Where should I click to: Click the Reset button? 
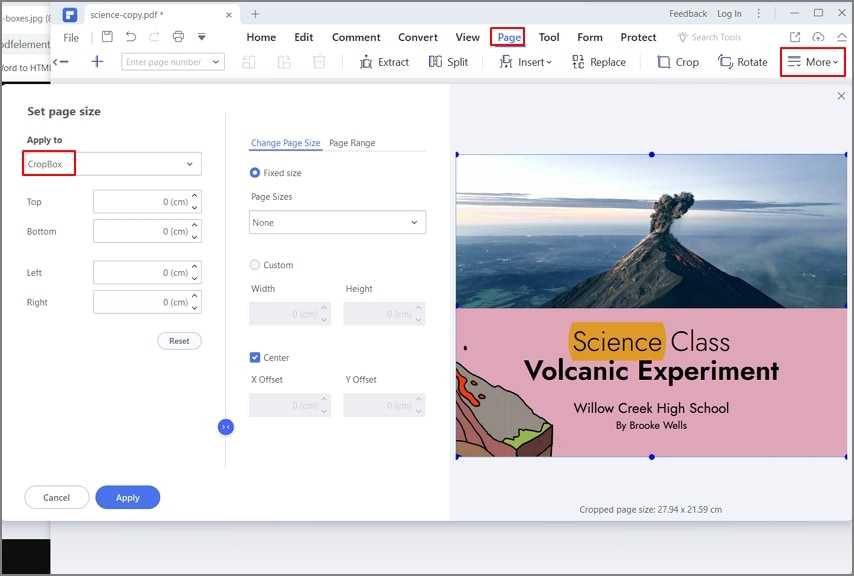pos(179,341)
